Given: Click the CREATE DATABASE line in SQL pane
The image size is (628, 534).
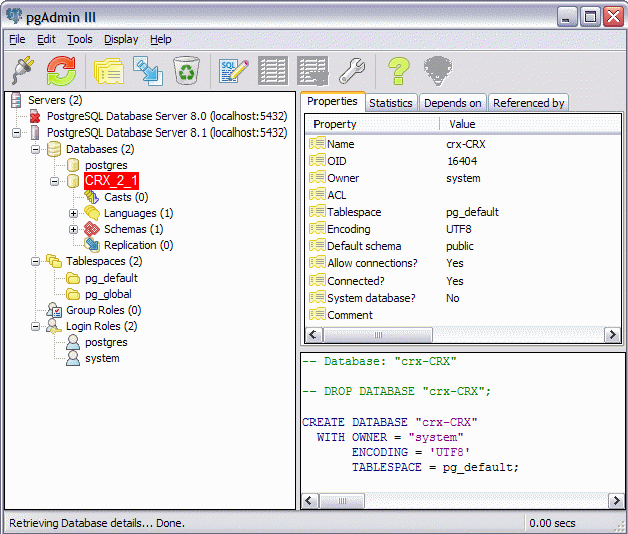Looking at the screenshot, I should [x=390, y=422].
